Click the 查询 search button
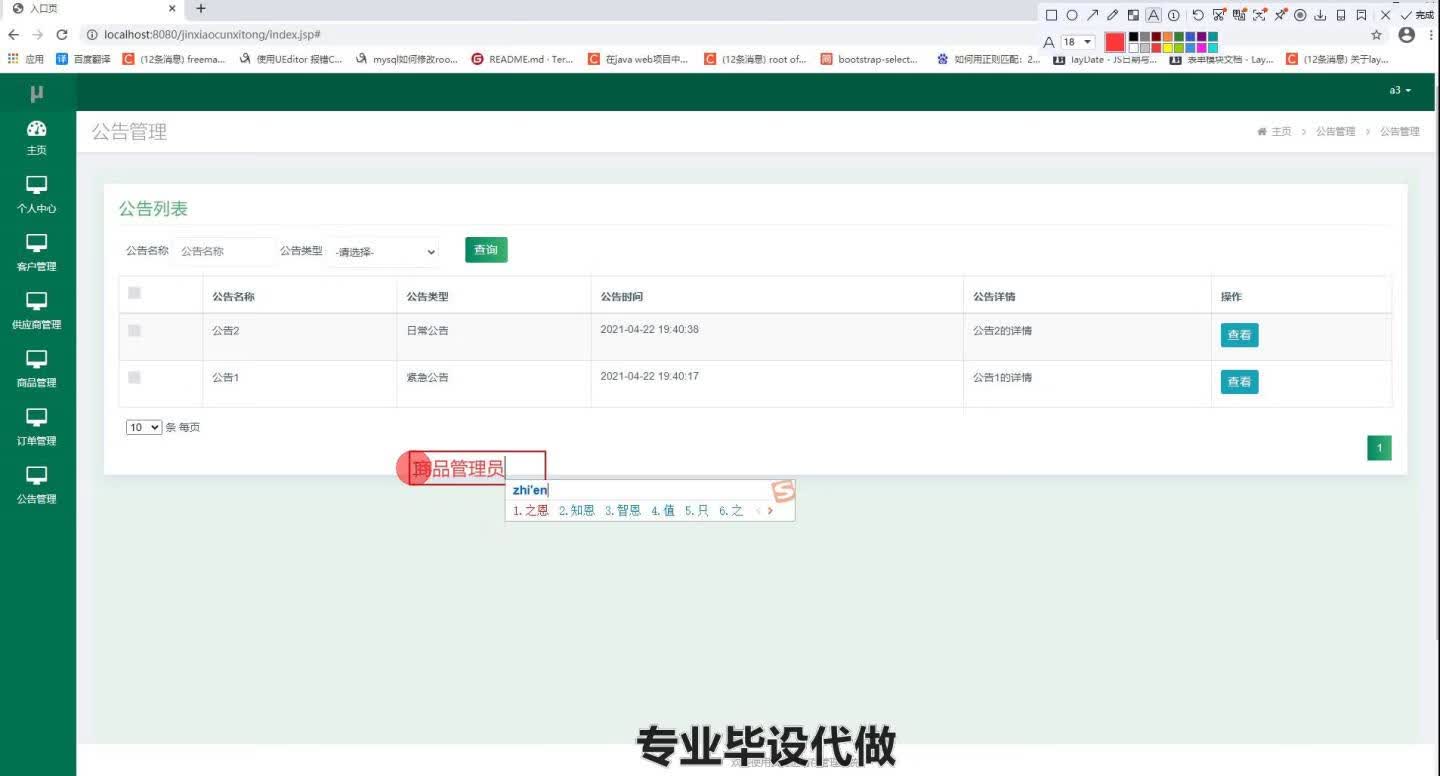1440x776 pixels. click(486, 250)
